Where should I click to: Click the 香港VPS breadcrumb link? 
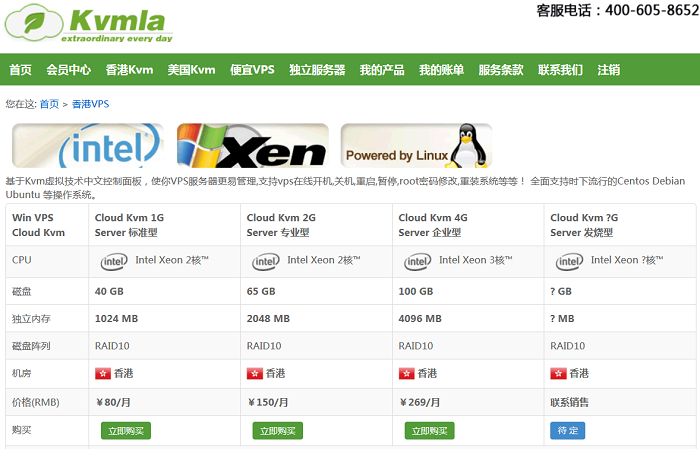click(x=91, y=104)
